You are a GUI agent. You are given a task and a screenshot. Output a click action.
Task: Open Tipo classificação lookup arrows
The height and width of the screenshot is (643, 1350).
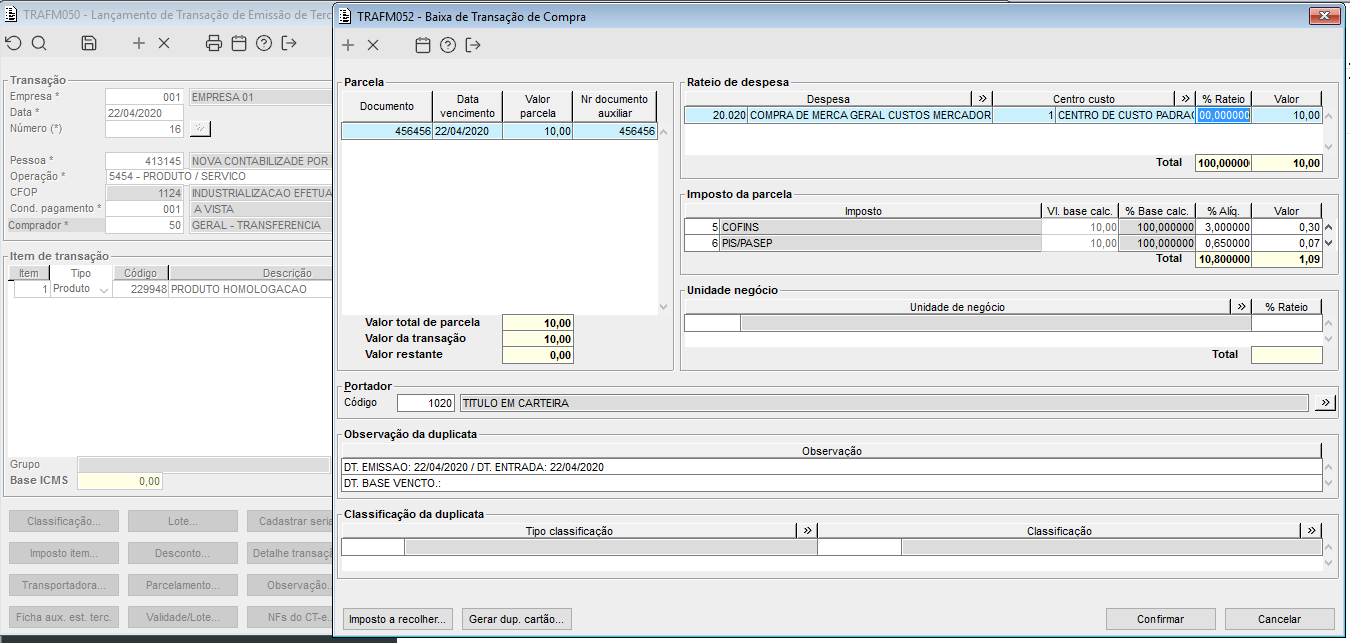pyautogui.click(x=807, y=531)
